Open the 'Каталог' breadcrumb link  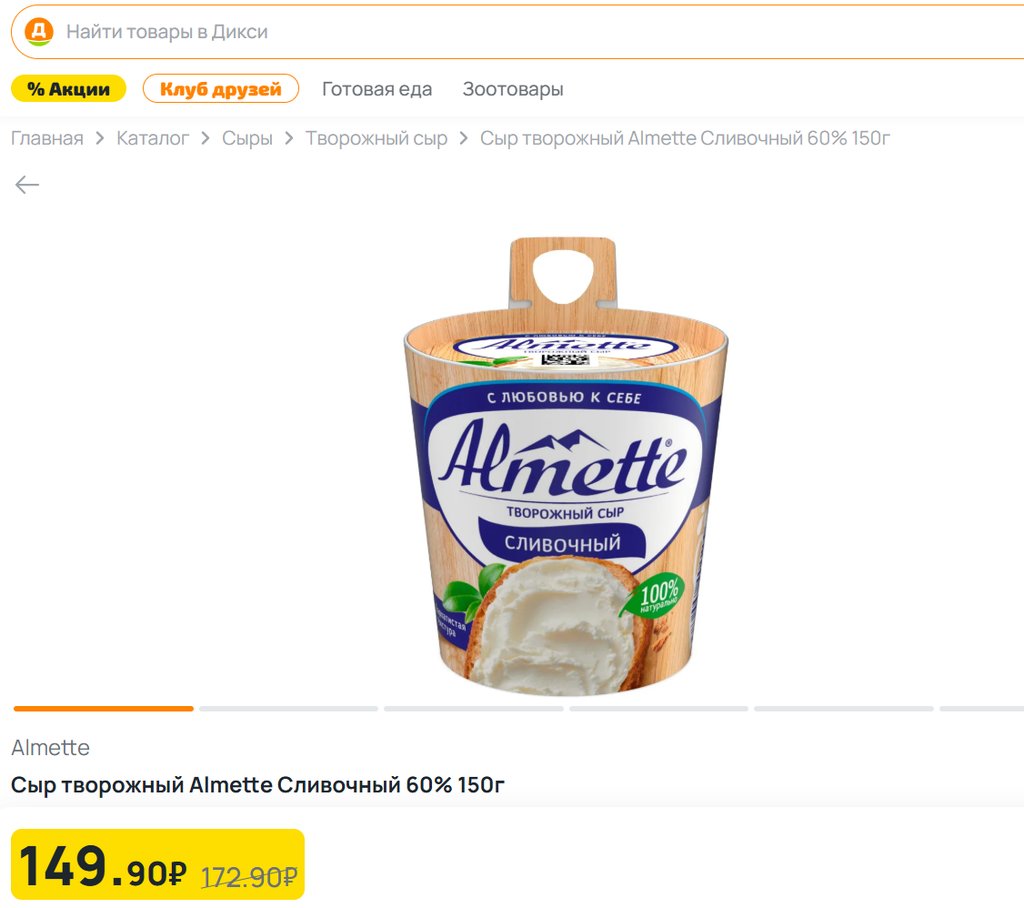click(152, 138)
